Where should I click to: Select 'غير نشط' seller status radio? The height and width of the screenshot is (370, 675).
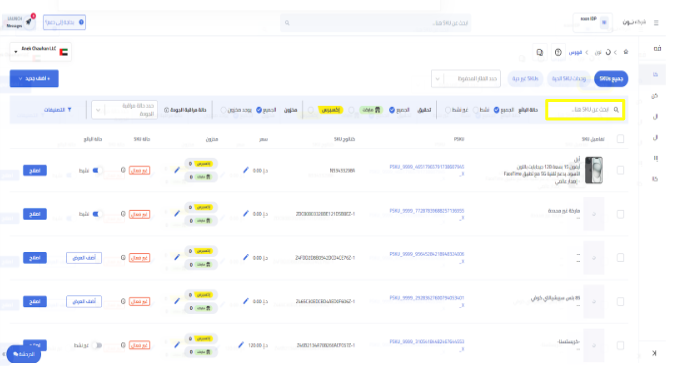tap(448, 110)
